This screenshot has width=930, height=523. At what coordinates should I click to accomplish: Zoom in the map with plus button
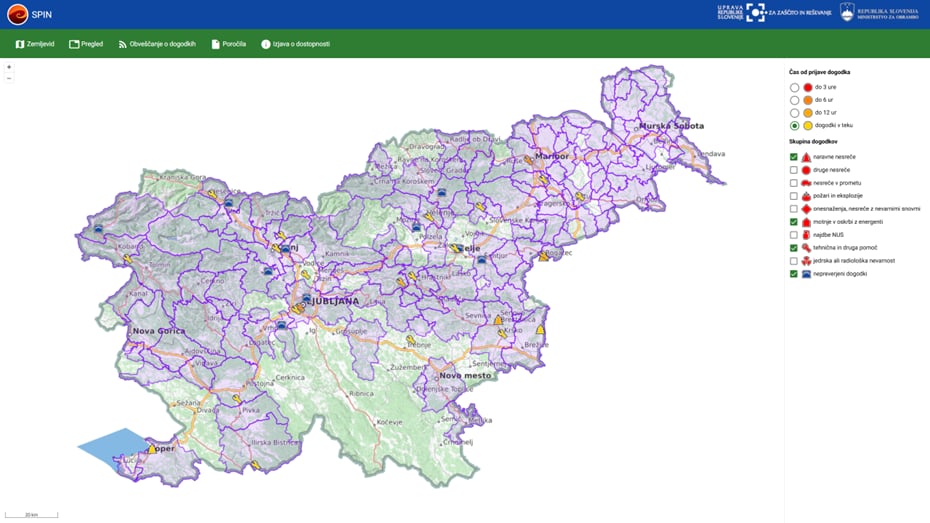tap(9, 67)
